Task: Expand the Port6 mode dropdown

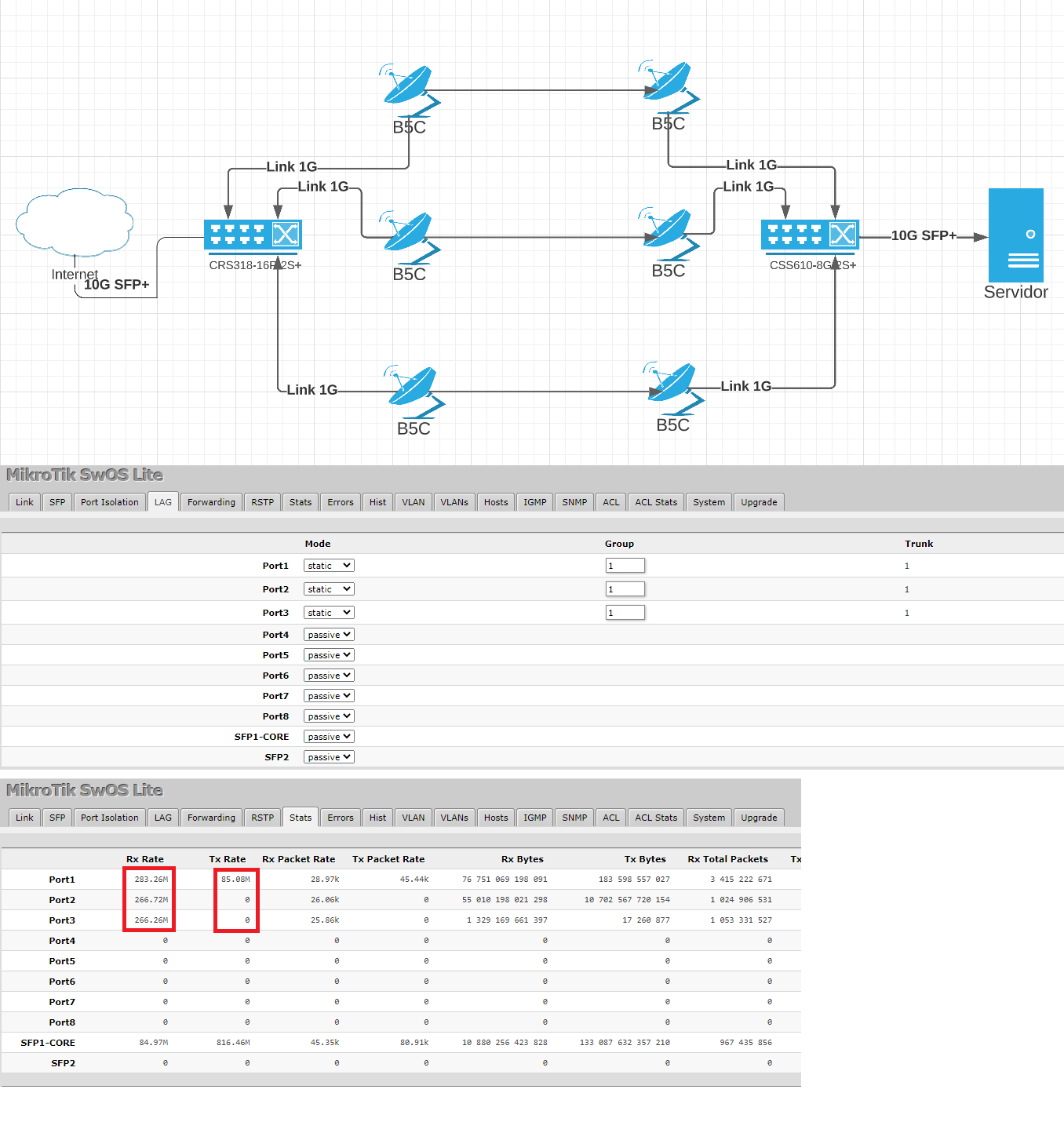Action: click(x=329, y=676)
